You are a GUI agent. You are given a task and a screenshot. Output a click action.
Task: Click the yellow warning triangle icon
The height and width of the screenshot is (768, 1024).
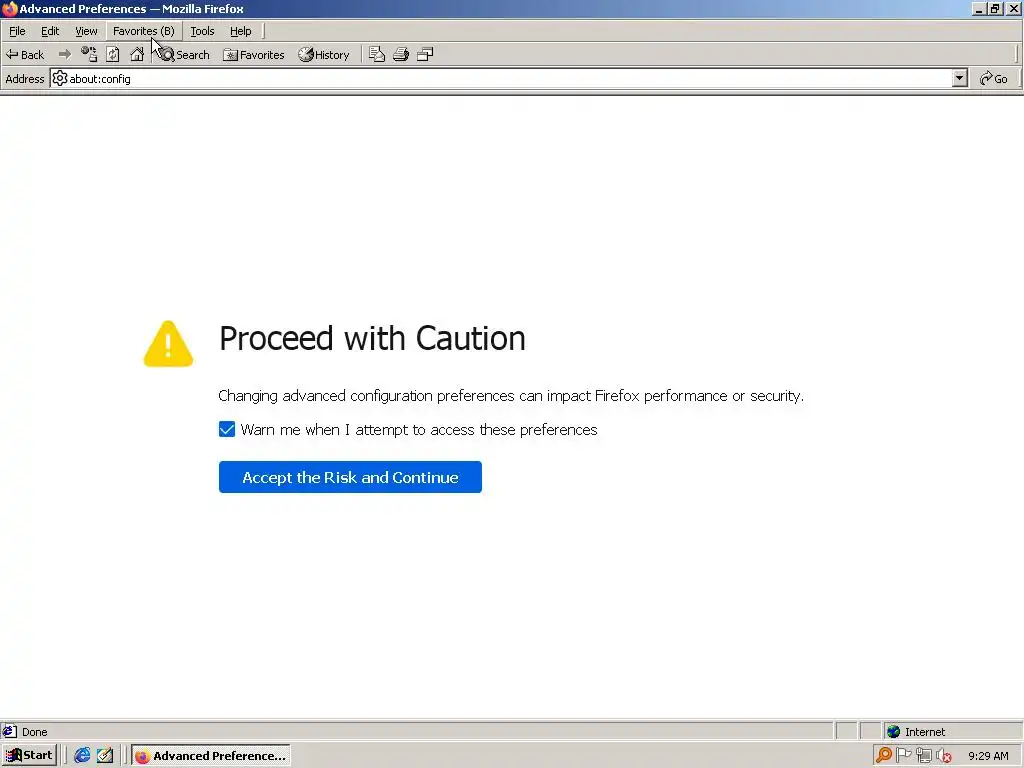tap(168, 344)
